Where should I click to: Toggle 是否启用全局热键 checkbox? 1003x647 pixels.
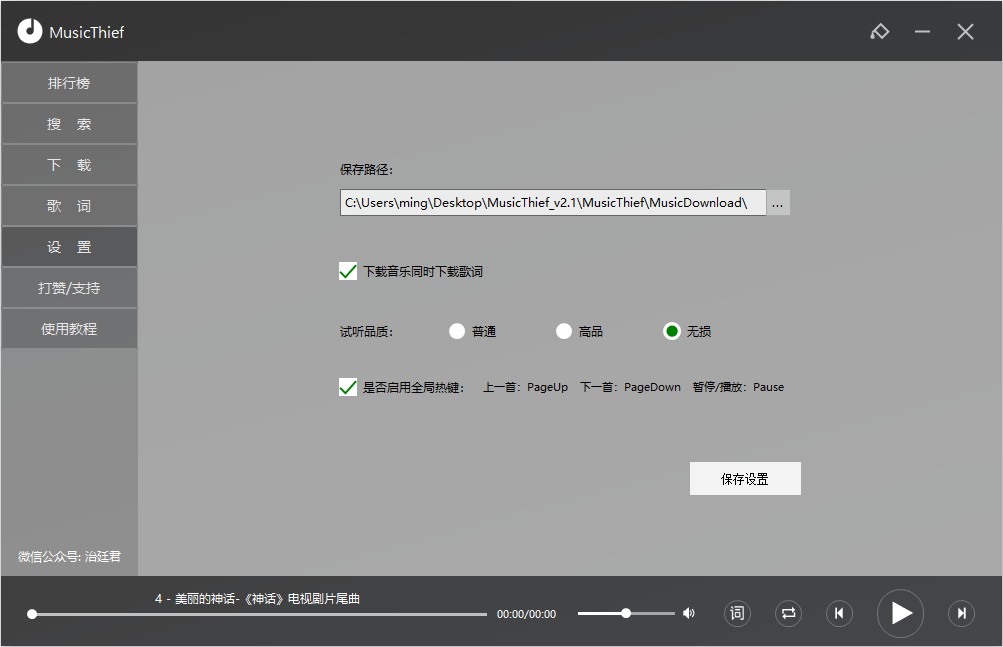[x=348, y=387]
